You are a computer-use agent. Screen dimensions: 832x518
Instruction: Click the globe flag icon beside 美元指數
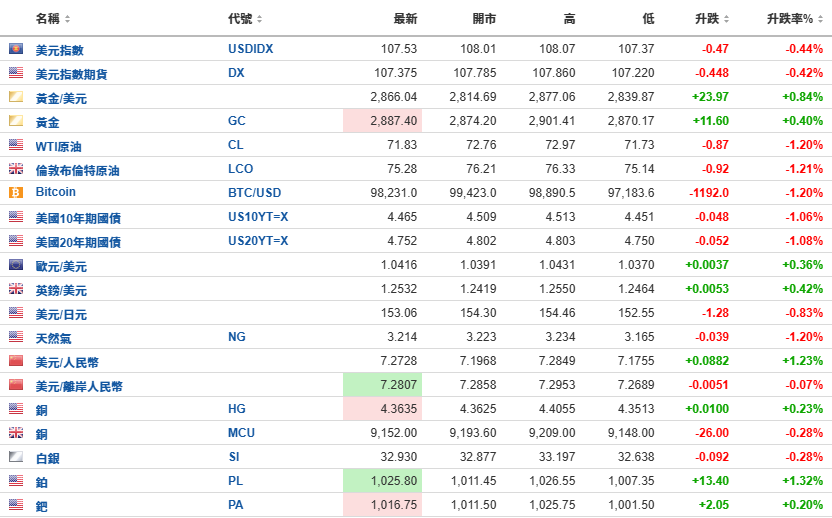[x=16, y=49]
